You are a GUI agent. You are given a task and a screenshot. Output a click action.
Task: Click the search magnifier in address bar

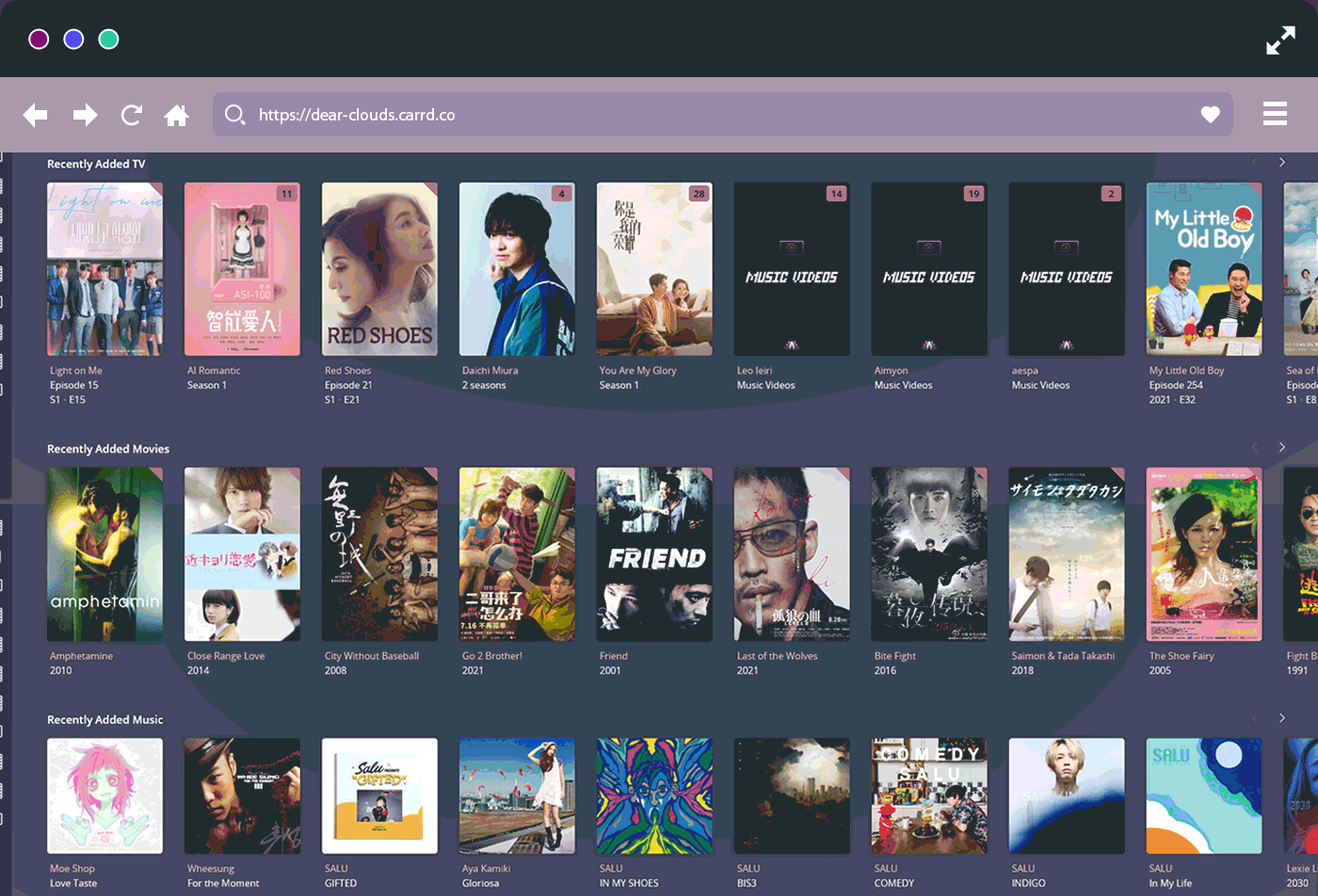[235, 115]
